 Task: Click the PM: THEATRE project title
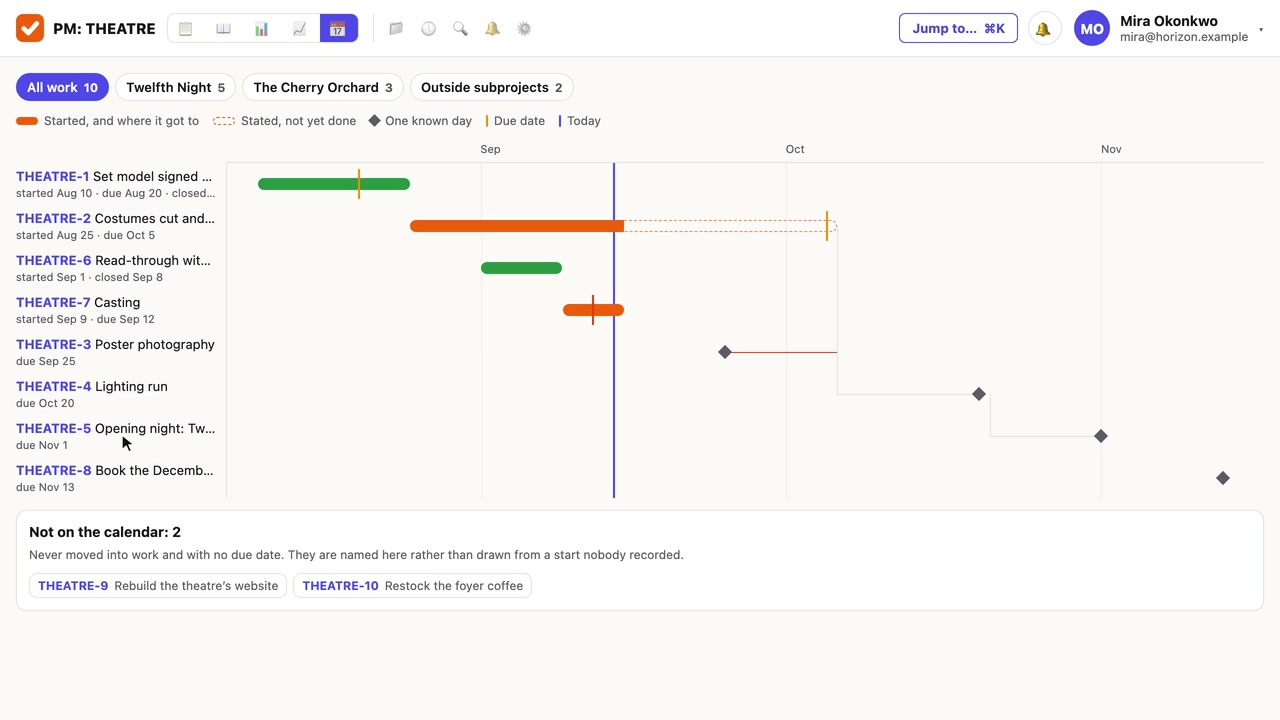[x=104, y=29]
